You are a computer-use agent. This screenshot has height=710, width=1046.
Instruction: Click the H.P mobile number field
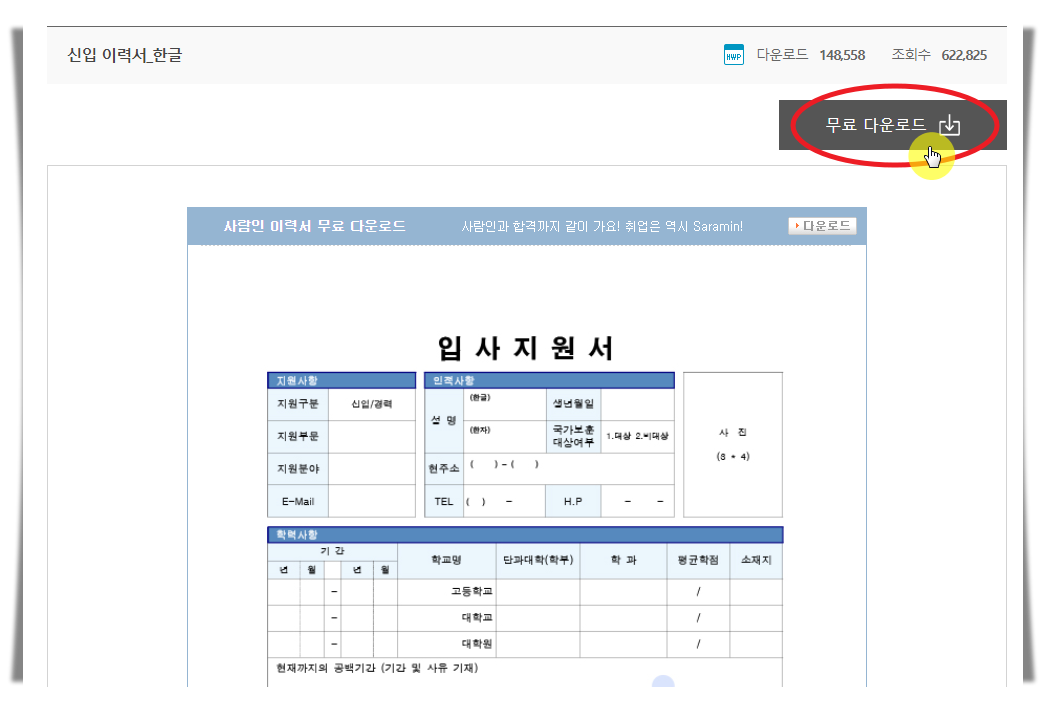coord(640,500)
